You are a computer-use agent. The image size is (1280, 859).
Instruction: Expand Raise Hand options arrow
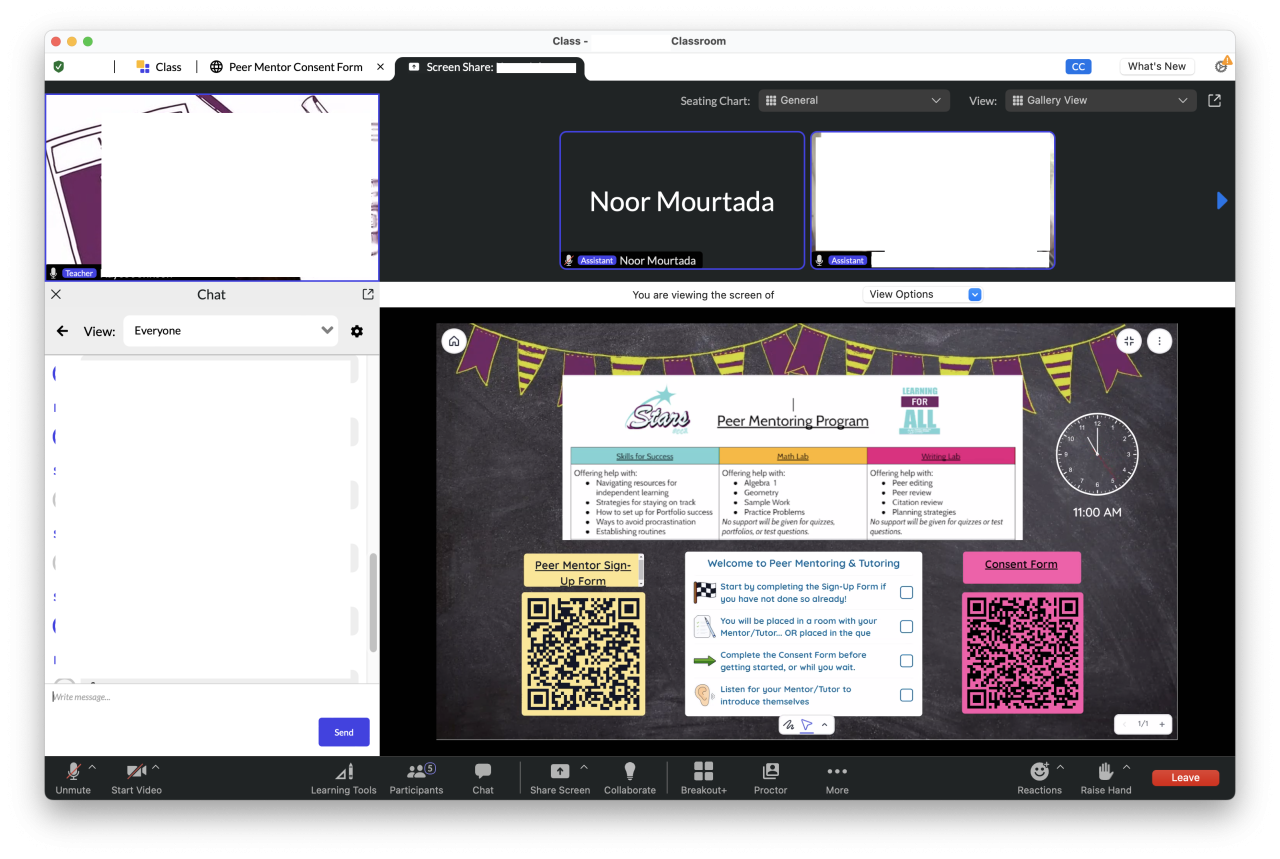click(1127, 768)
